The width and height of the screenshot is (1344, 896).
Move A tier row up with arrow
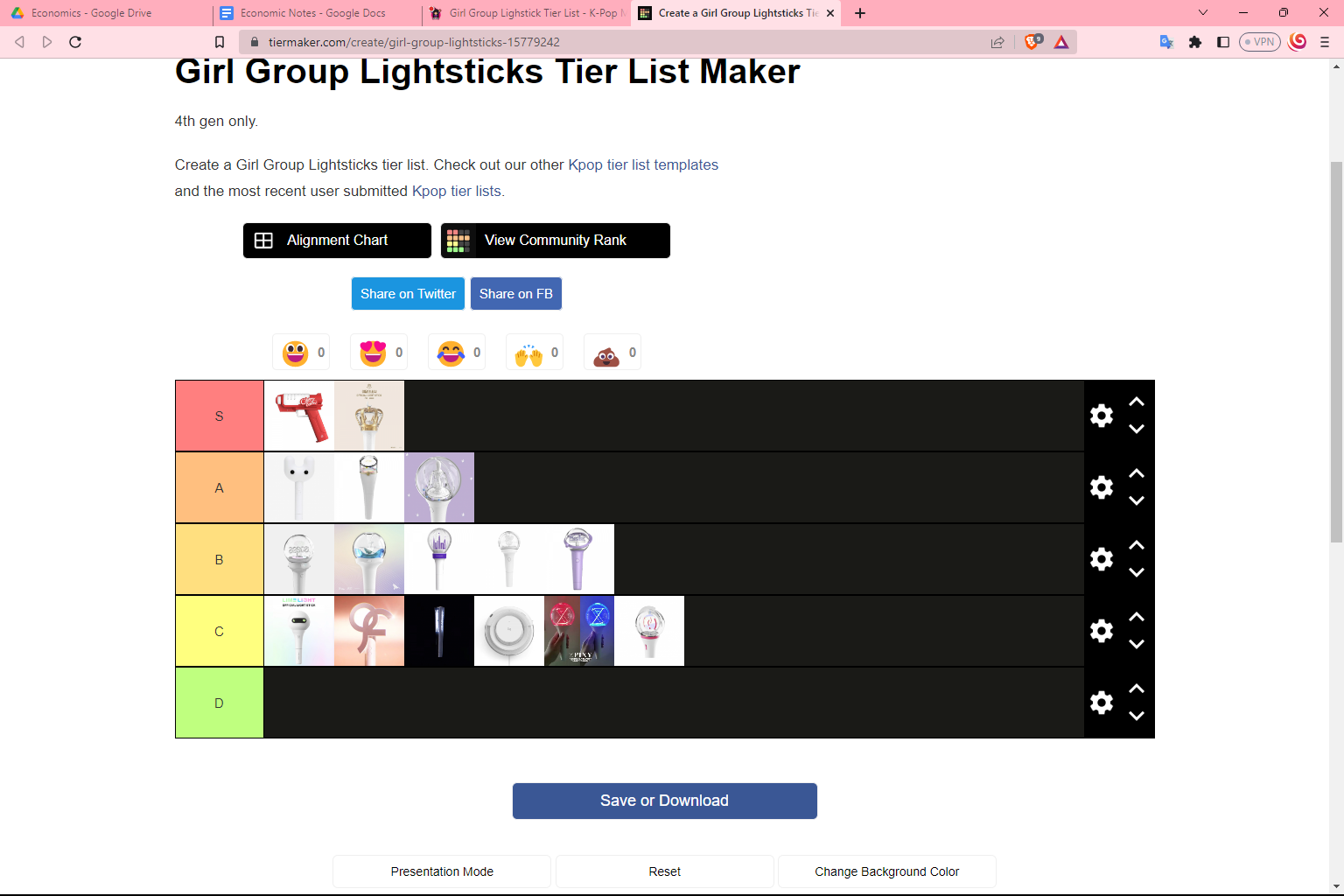pos(1137,473)
